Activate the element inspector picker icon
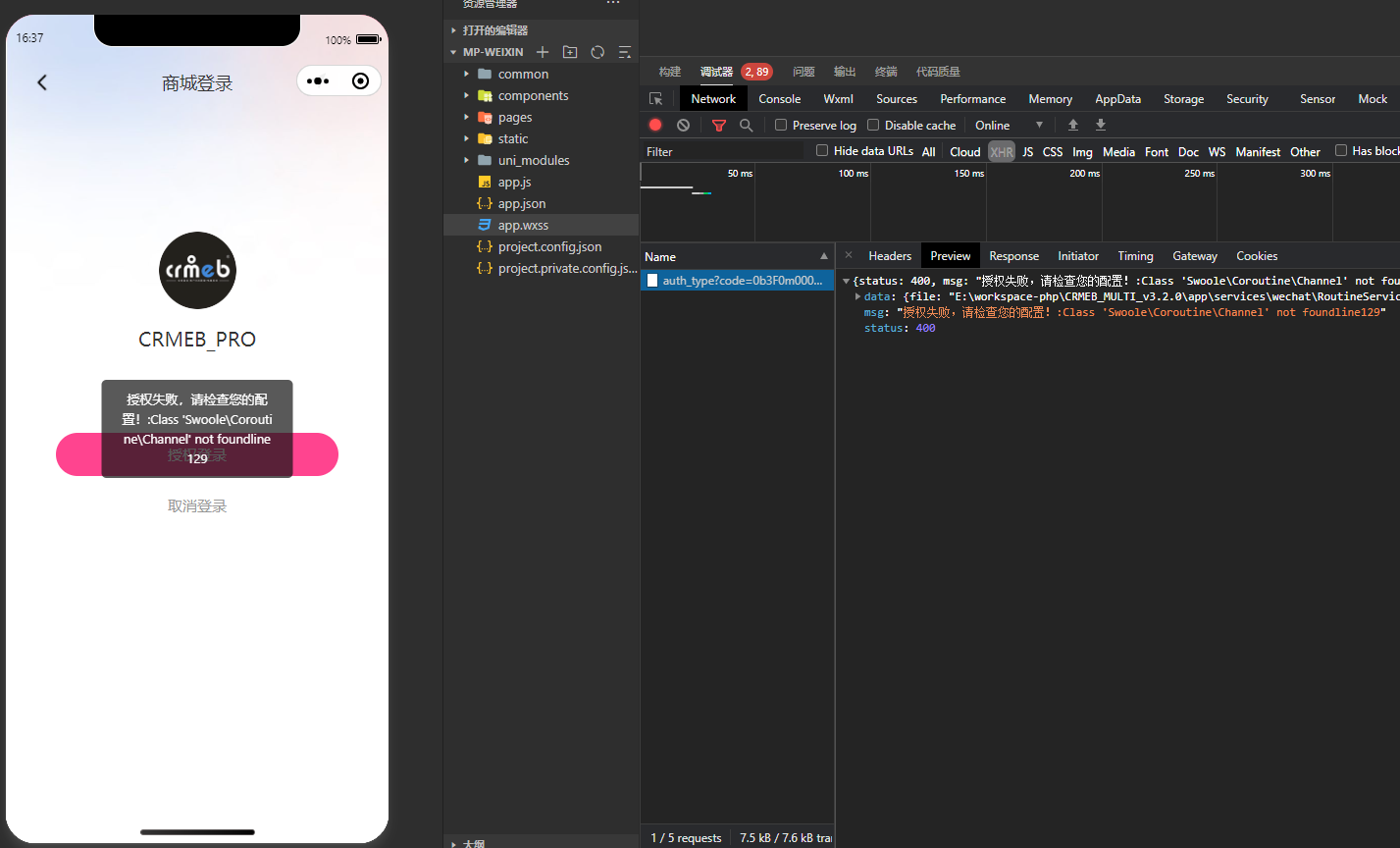Screen dimensions: 1400x848 click(656, 99)
